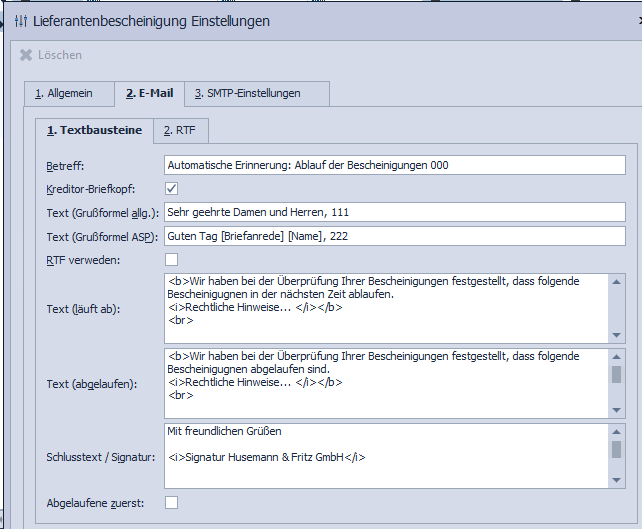
Task: Focus the Text (Grußformel ASP) field
Action: coord(394,236)
